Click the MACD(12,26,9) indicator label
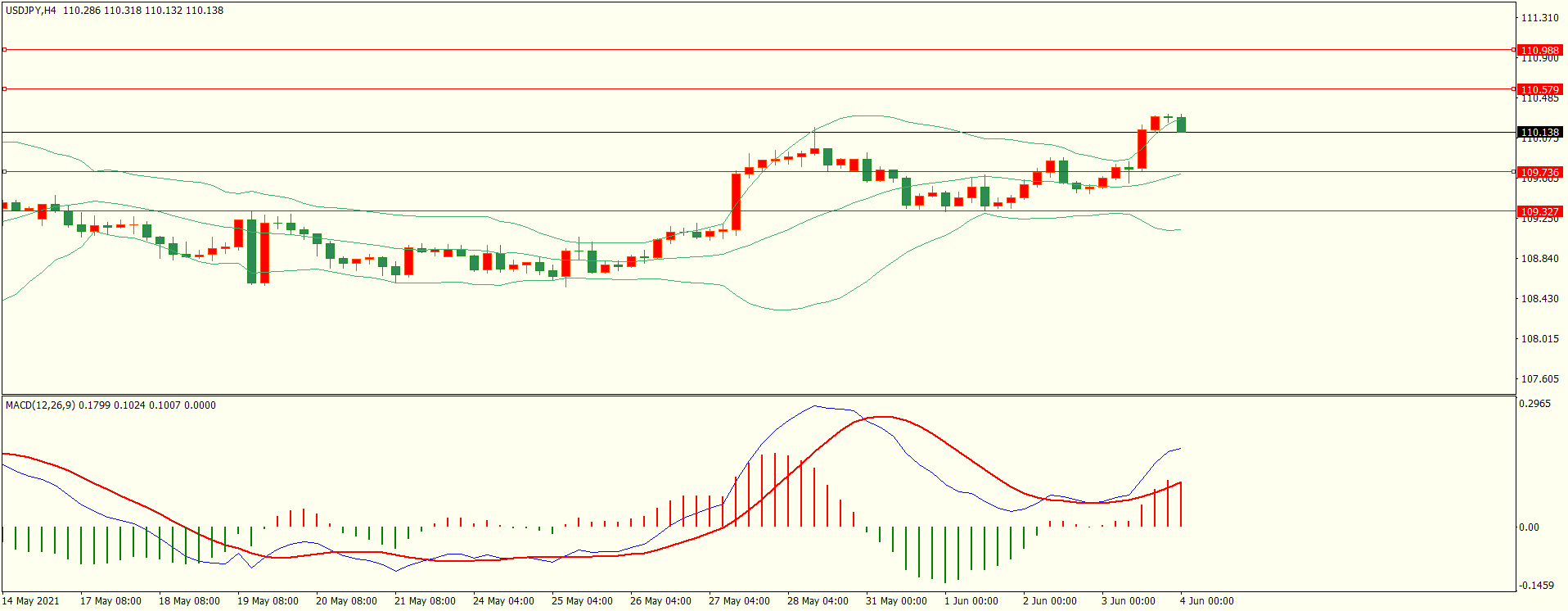Viewport: 1568px width, 611px height. tap(40, 405)
